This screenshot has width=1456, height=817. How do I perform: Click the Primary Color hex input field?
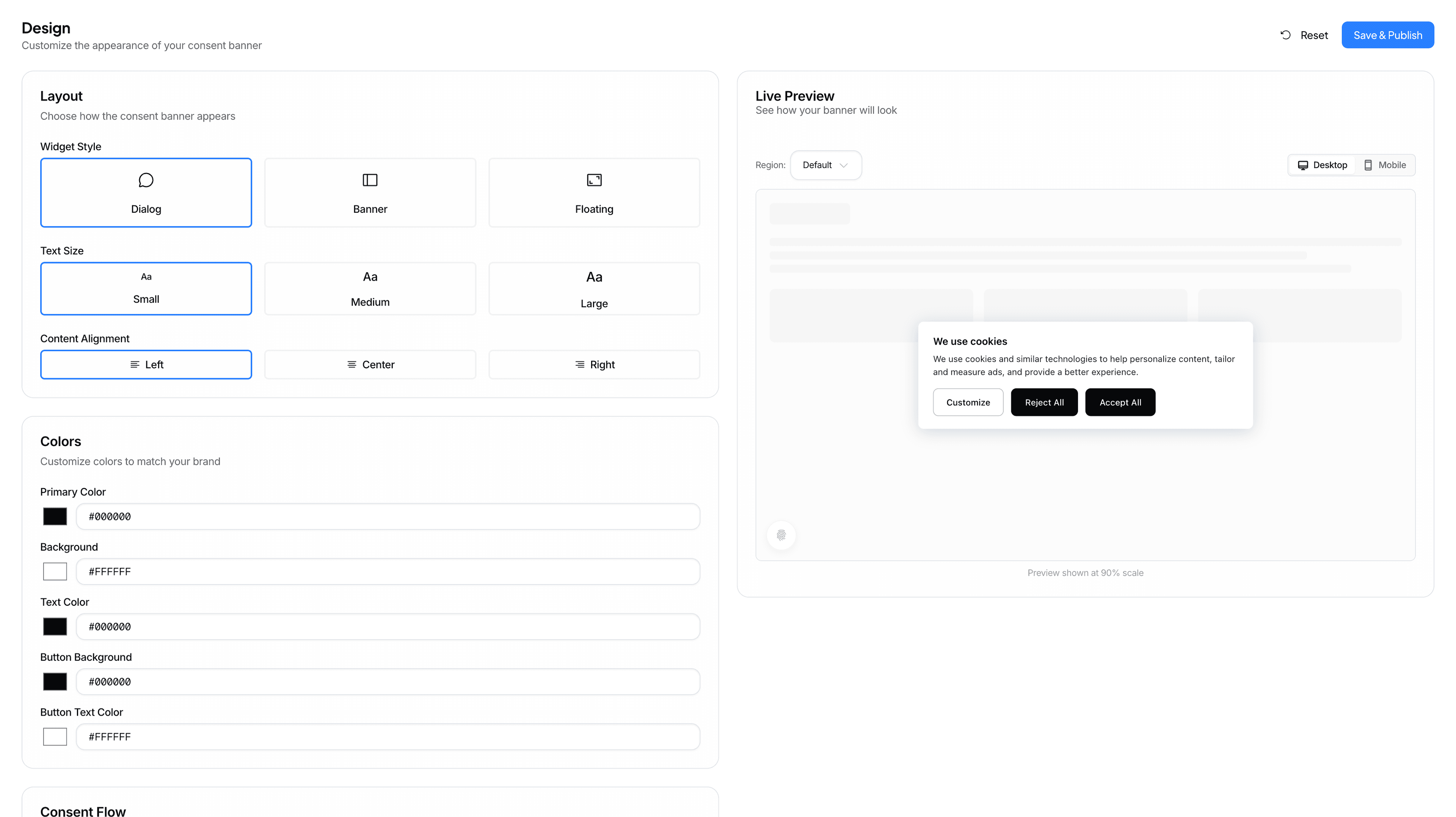388,517
